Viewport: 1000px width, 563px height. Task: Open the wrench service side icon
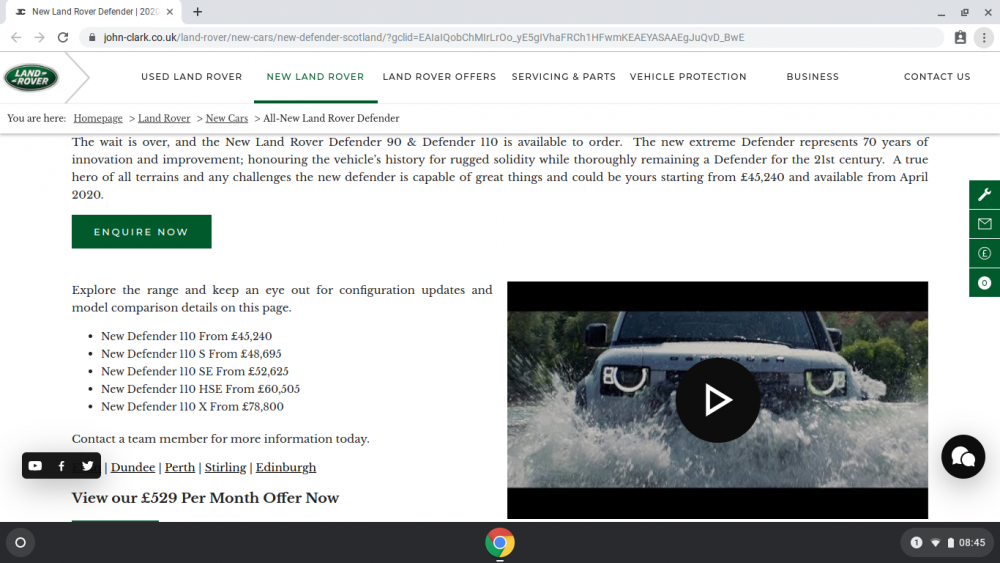pos(984,194)
